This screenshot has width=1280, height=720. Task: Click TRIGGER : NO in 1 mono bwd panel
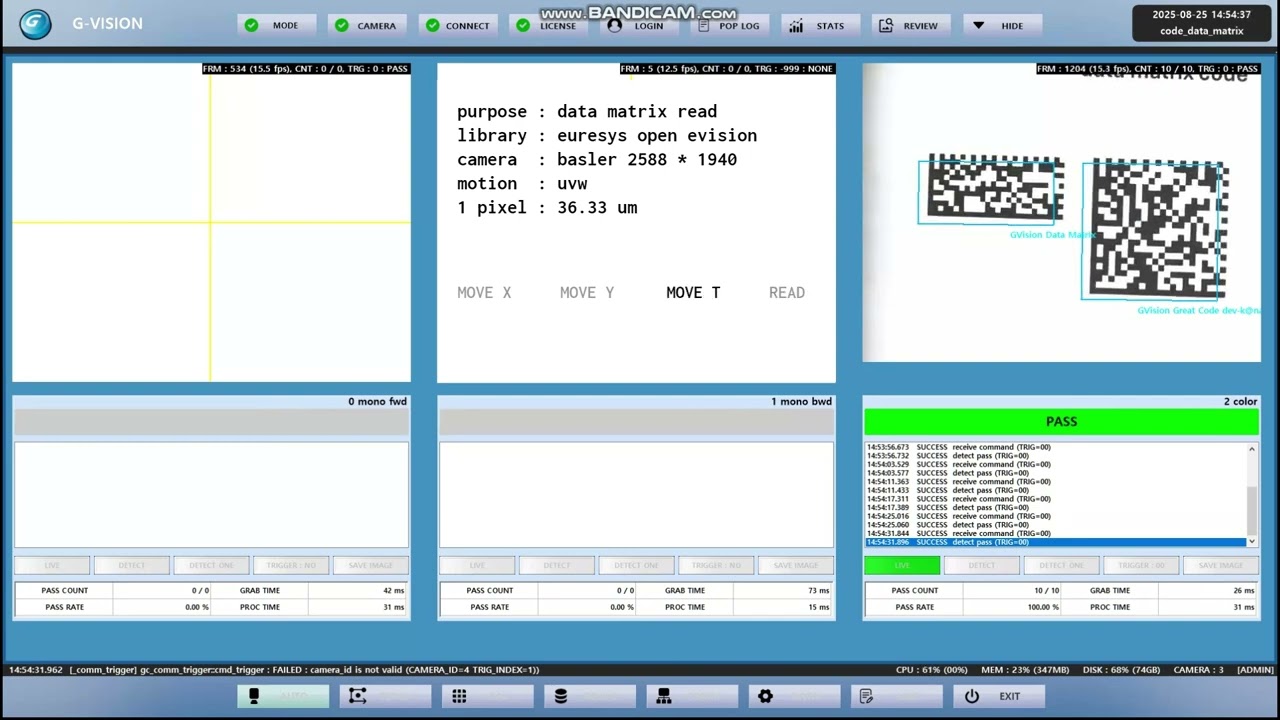coord(716,565)
